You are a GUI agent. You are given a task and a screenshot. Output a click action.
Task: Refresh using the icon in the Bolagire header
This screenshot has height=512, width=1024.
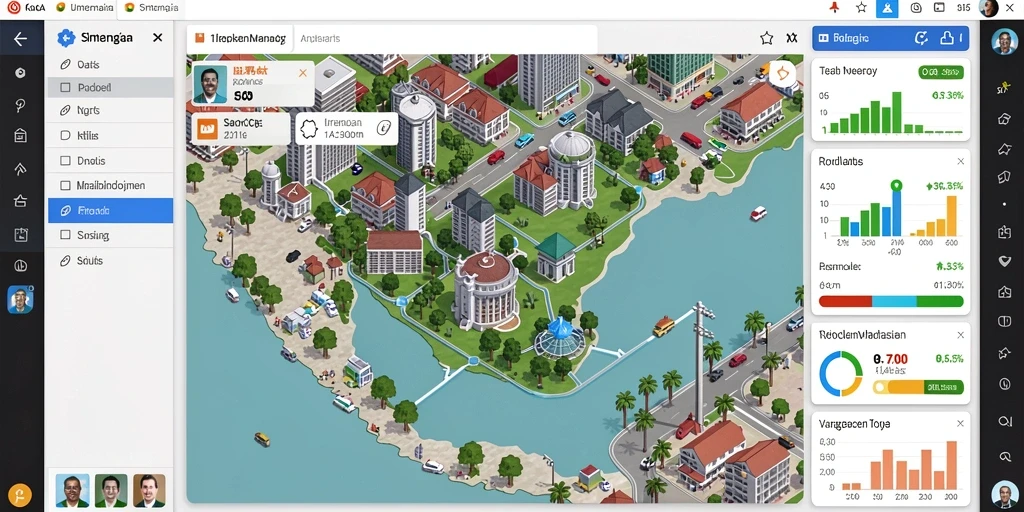point(921,39)
